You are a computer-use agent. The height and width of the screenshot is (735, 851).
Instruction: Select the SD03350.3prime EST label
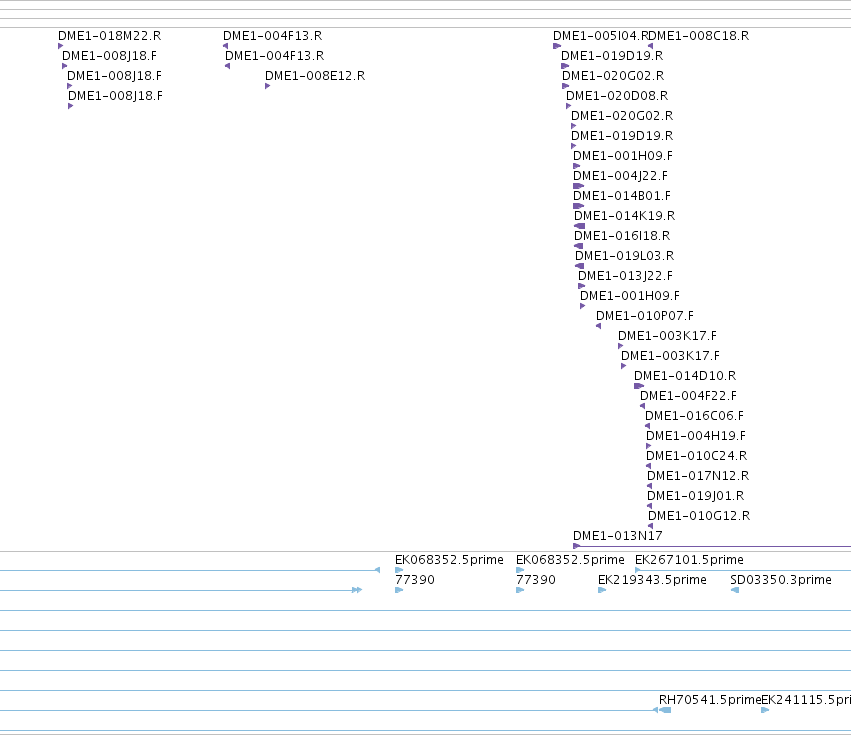(781, 580)
